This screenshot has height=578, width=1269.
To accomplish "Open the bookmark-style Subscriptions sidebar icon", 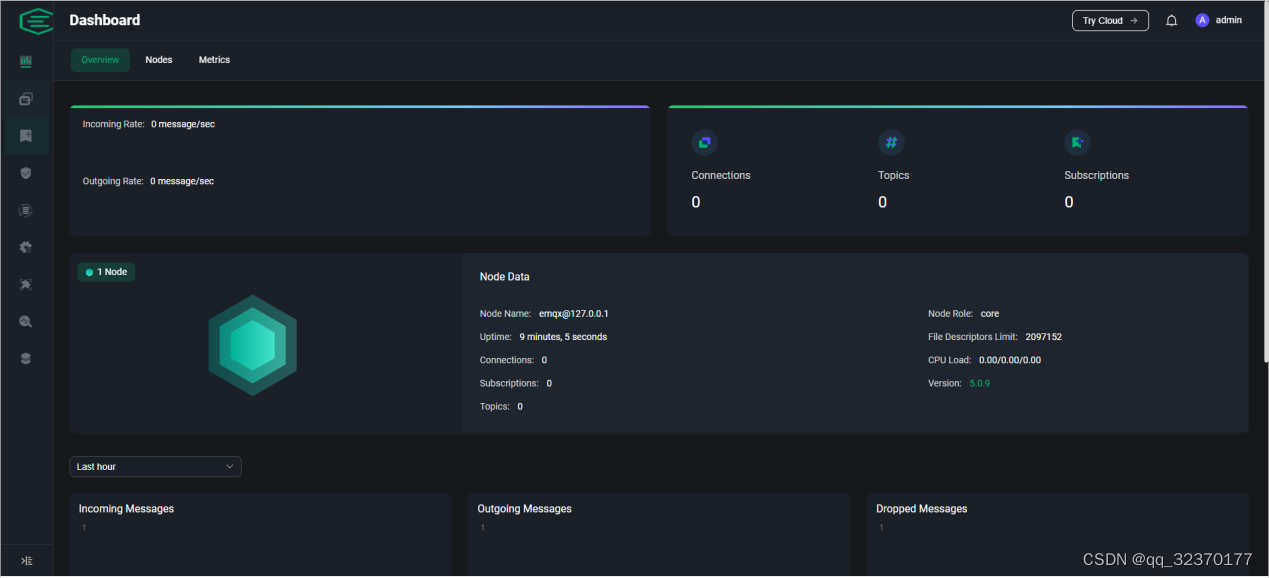I will 26,135.
